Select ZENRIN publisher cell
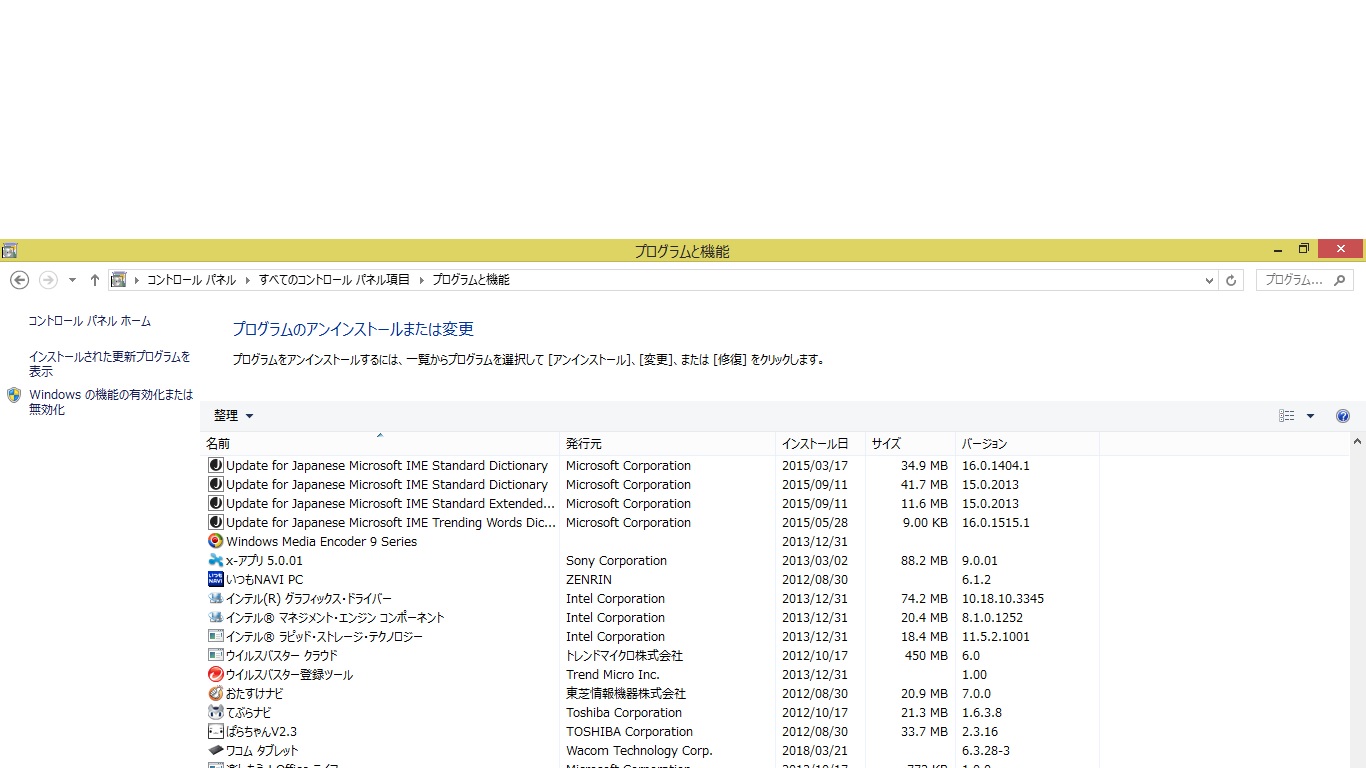The height and width of the screenshot is (768, 1366). click(x=589, y=580)
